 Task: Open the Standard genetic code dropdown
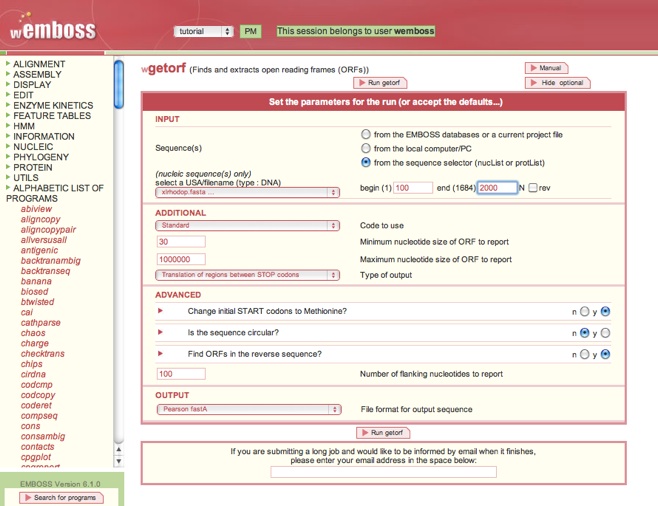[247, 225]
